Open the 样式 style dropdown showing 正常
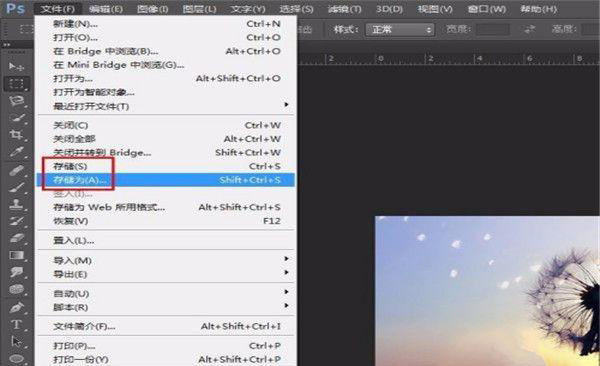600x366 pixels. click(x=400, y=29)
